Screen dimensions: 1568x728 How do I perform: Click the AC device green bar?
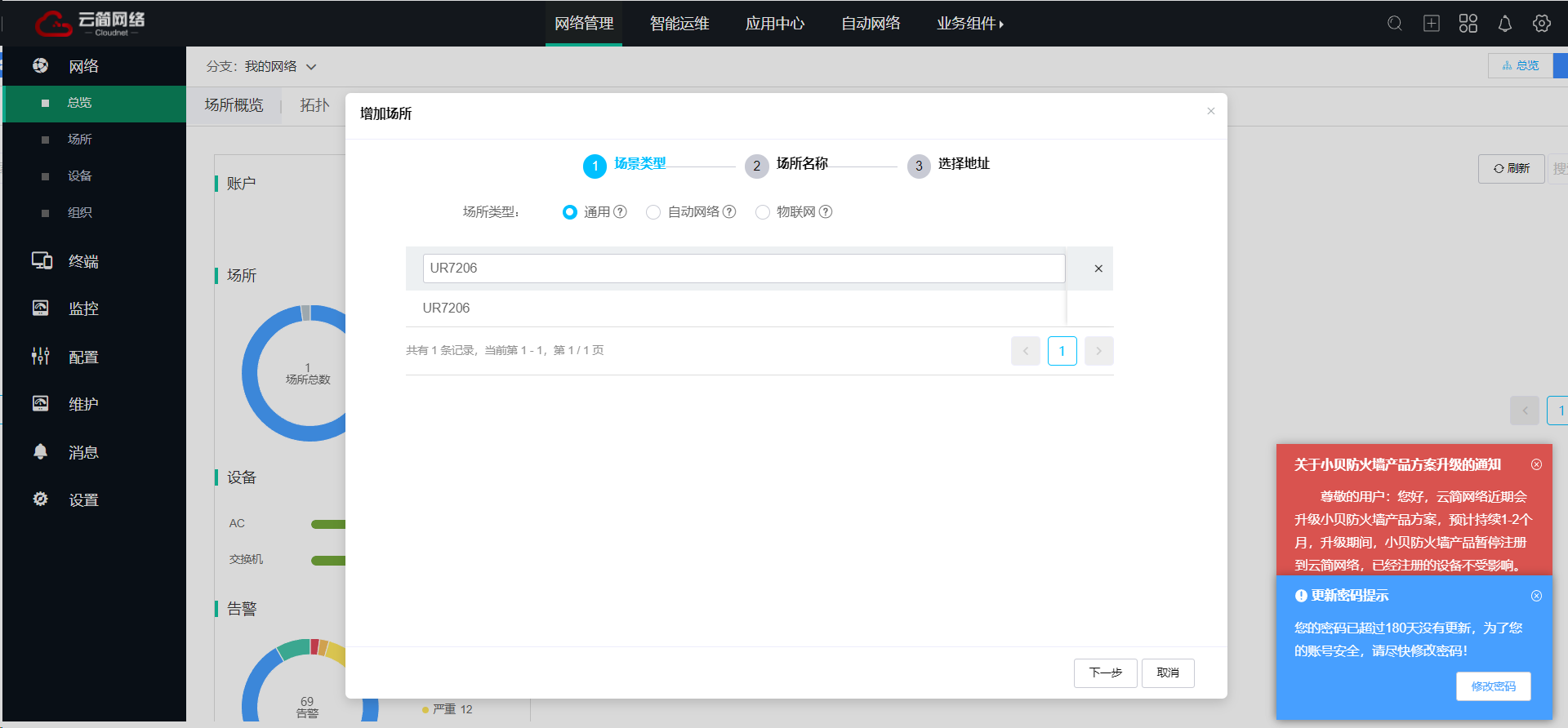point(328,524)
